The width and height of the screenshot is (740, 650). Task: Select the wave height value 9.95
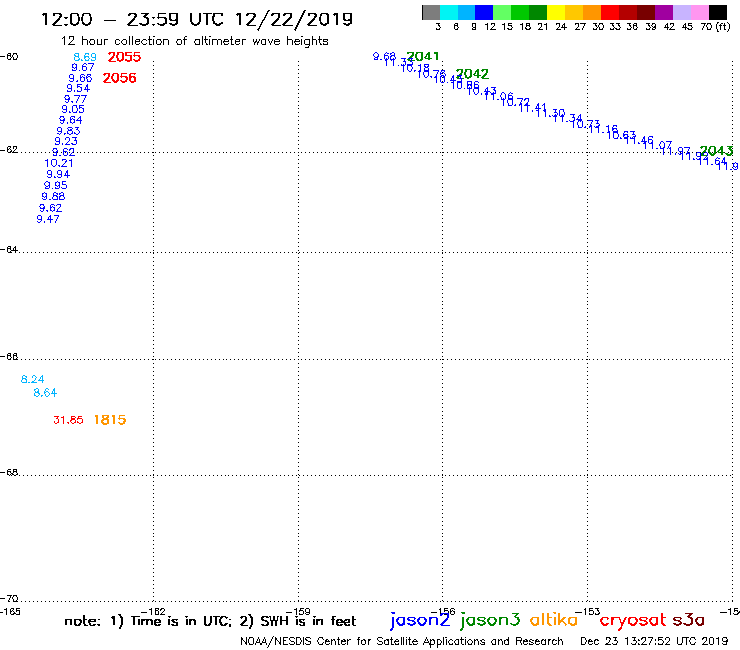[x=56, y=186]
